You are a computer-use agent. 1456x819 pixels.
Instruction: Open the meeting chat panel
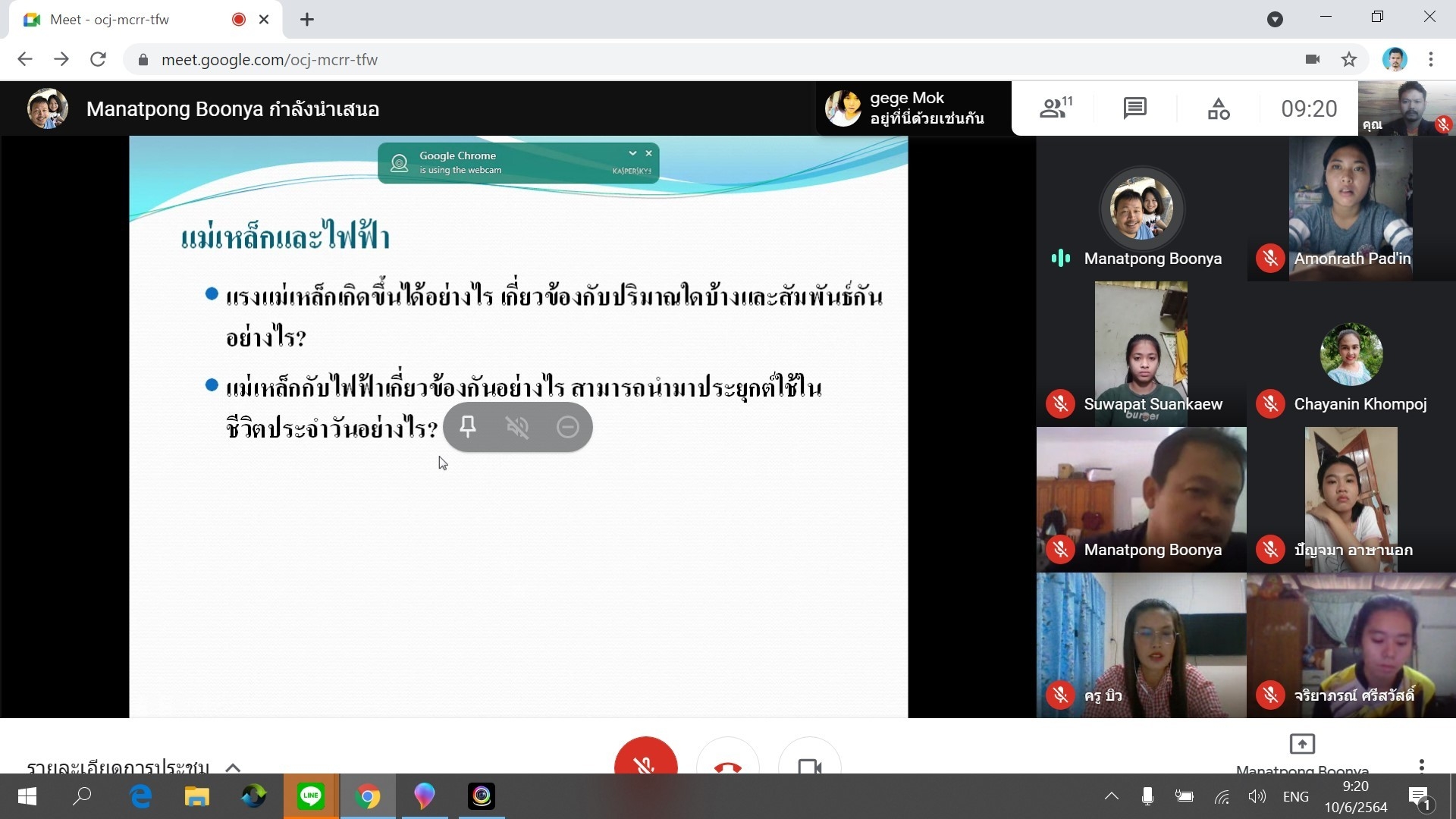pos(1134,108)
